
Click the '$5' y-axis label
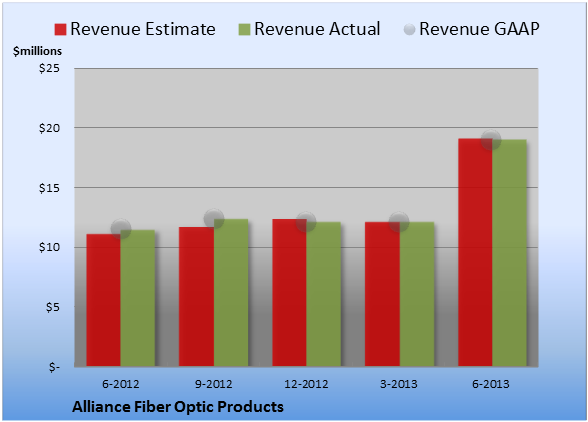pyautogui.click(x=53, y=307)
